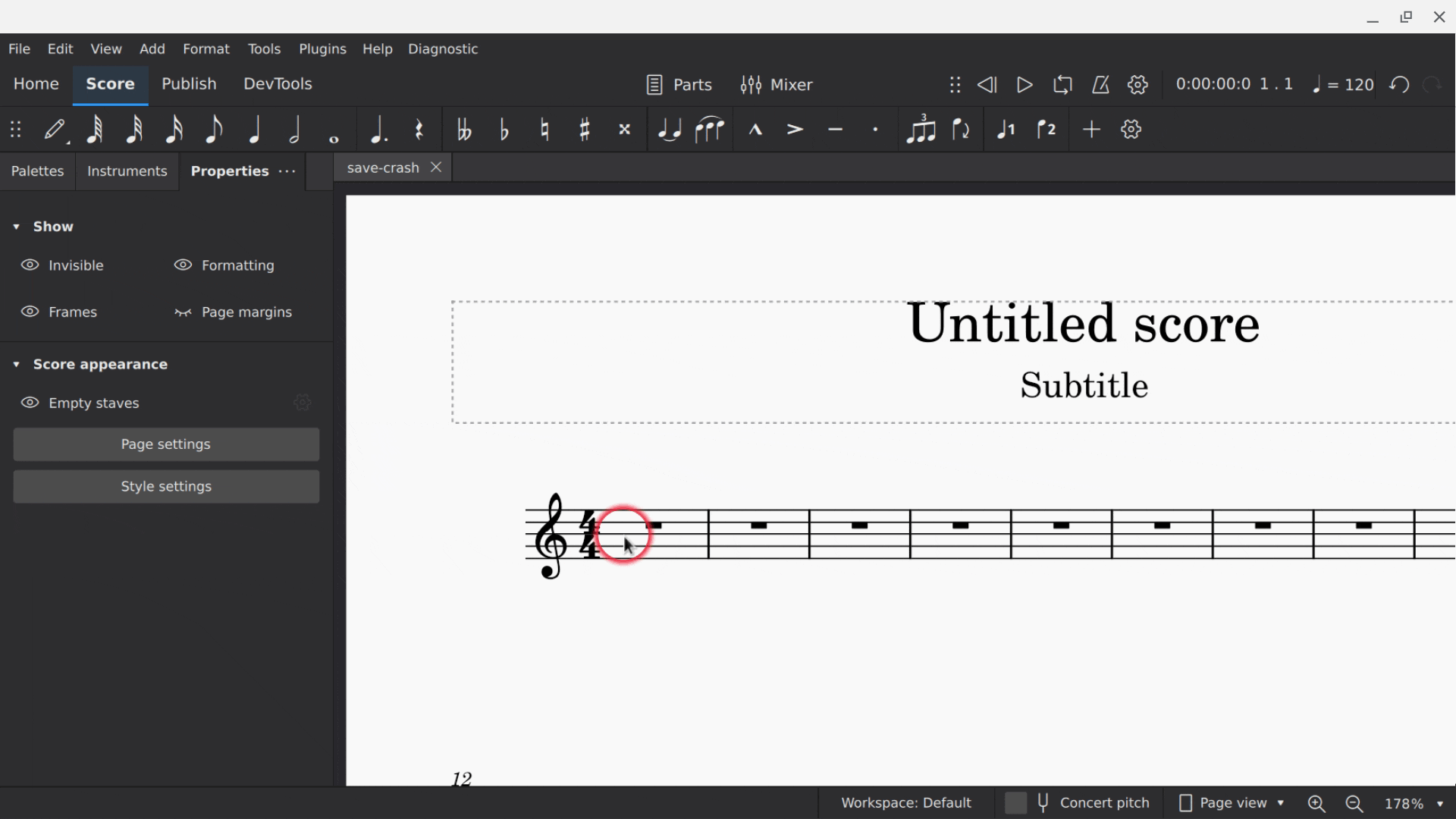Select the note input pencil tool
Image resolution: width=1456 pixels, height=819 pixels.
53,129
